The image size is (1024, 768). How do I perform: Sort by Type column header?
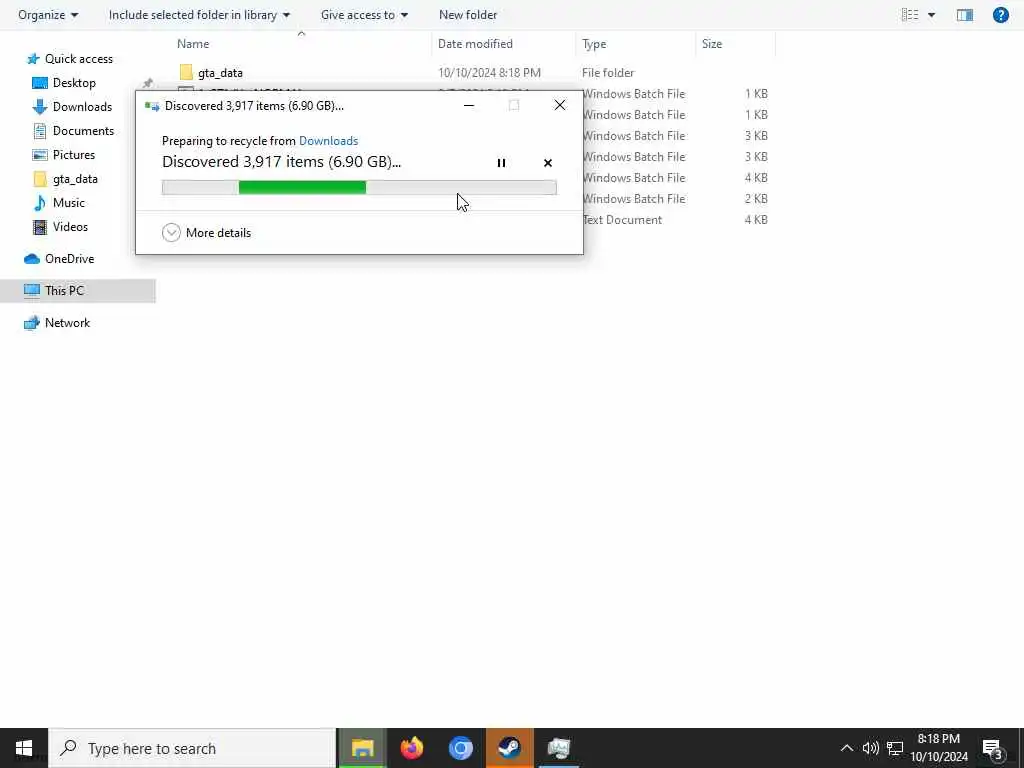point(594,44)
